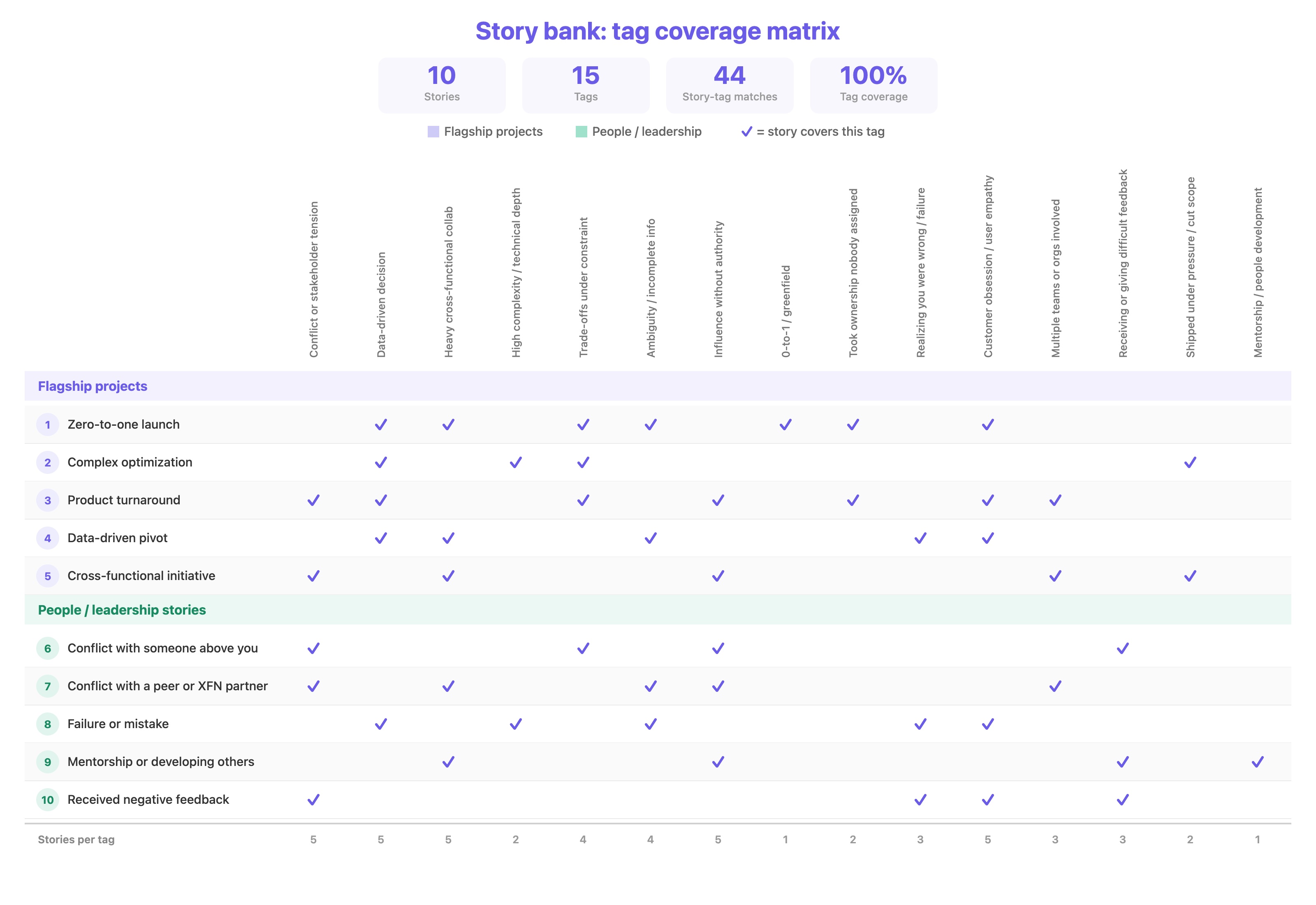Click Mentorship row checkmark under Mentorship / people development

click(x=1258, y=762)
